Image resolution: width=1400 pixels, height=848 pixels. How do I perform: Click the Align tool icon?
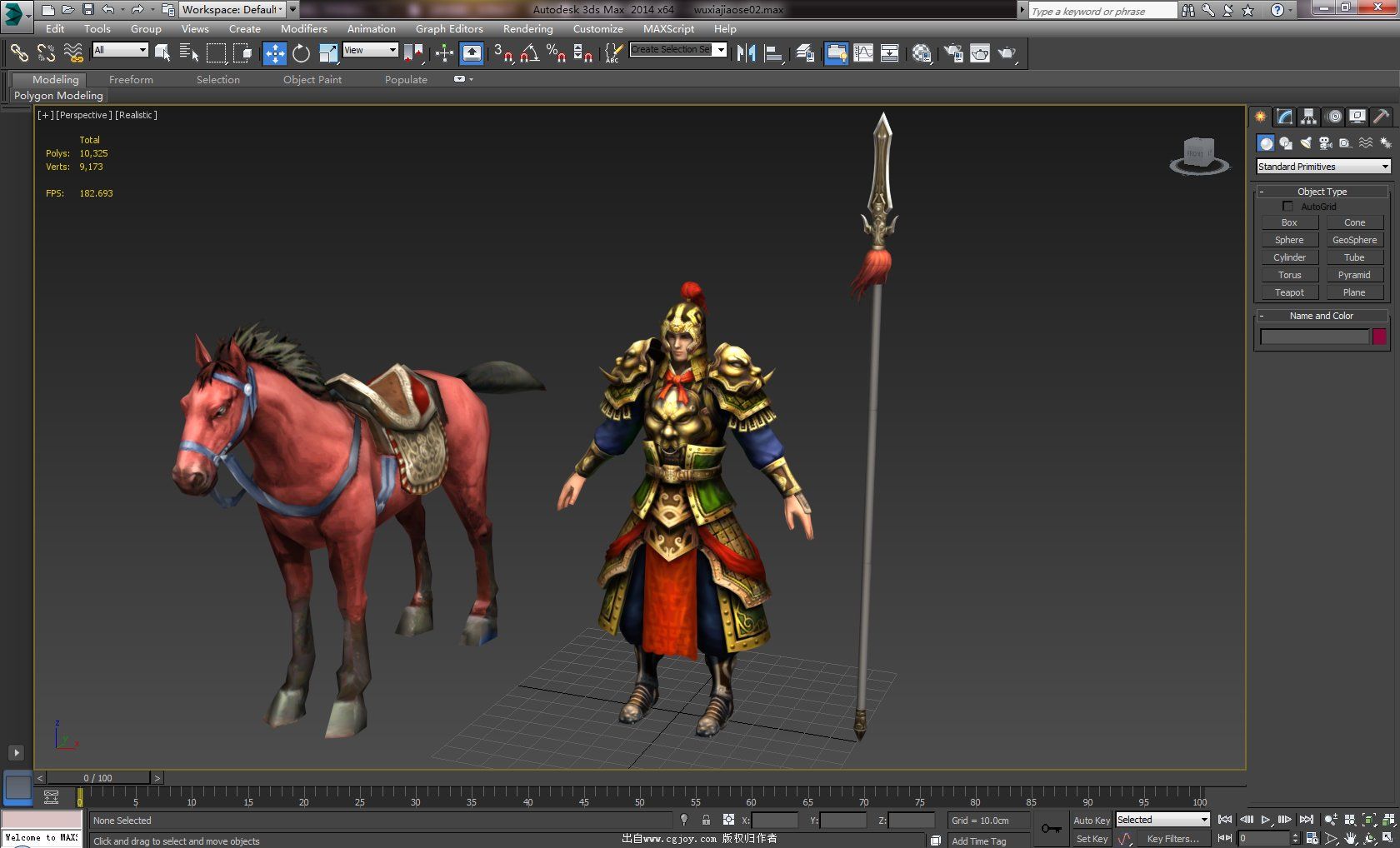774,53
